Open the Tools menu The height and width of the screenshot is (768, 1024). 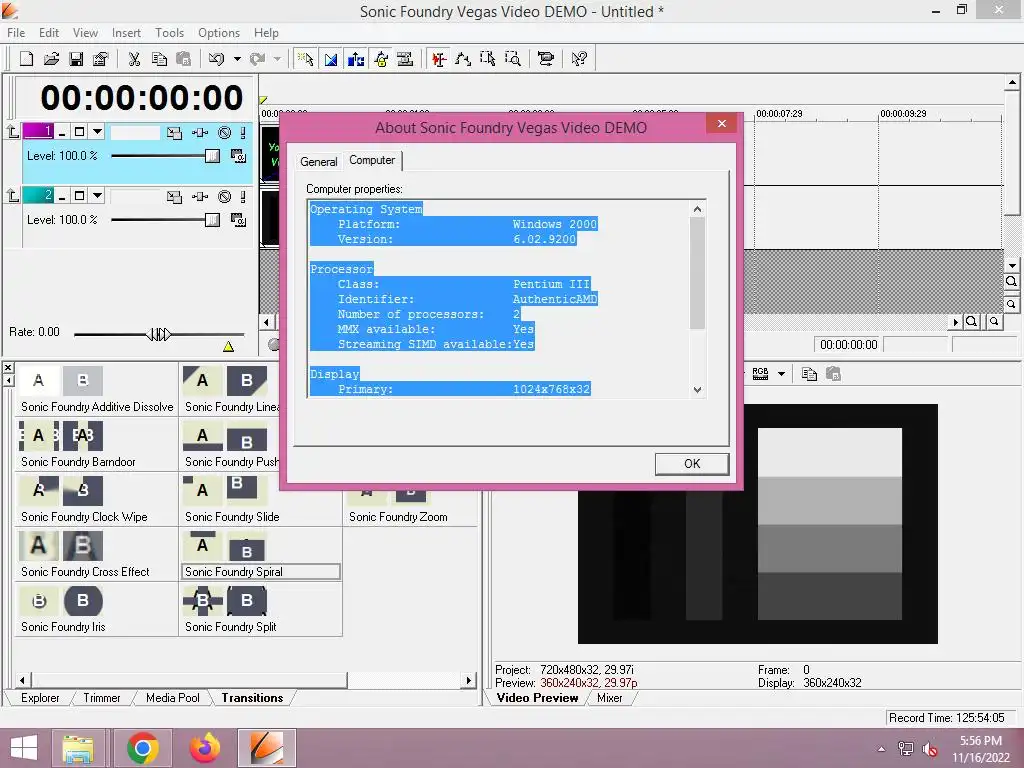(x=169, y=33)
